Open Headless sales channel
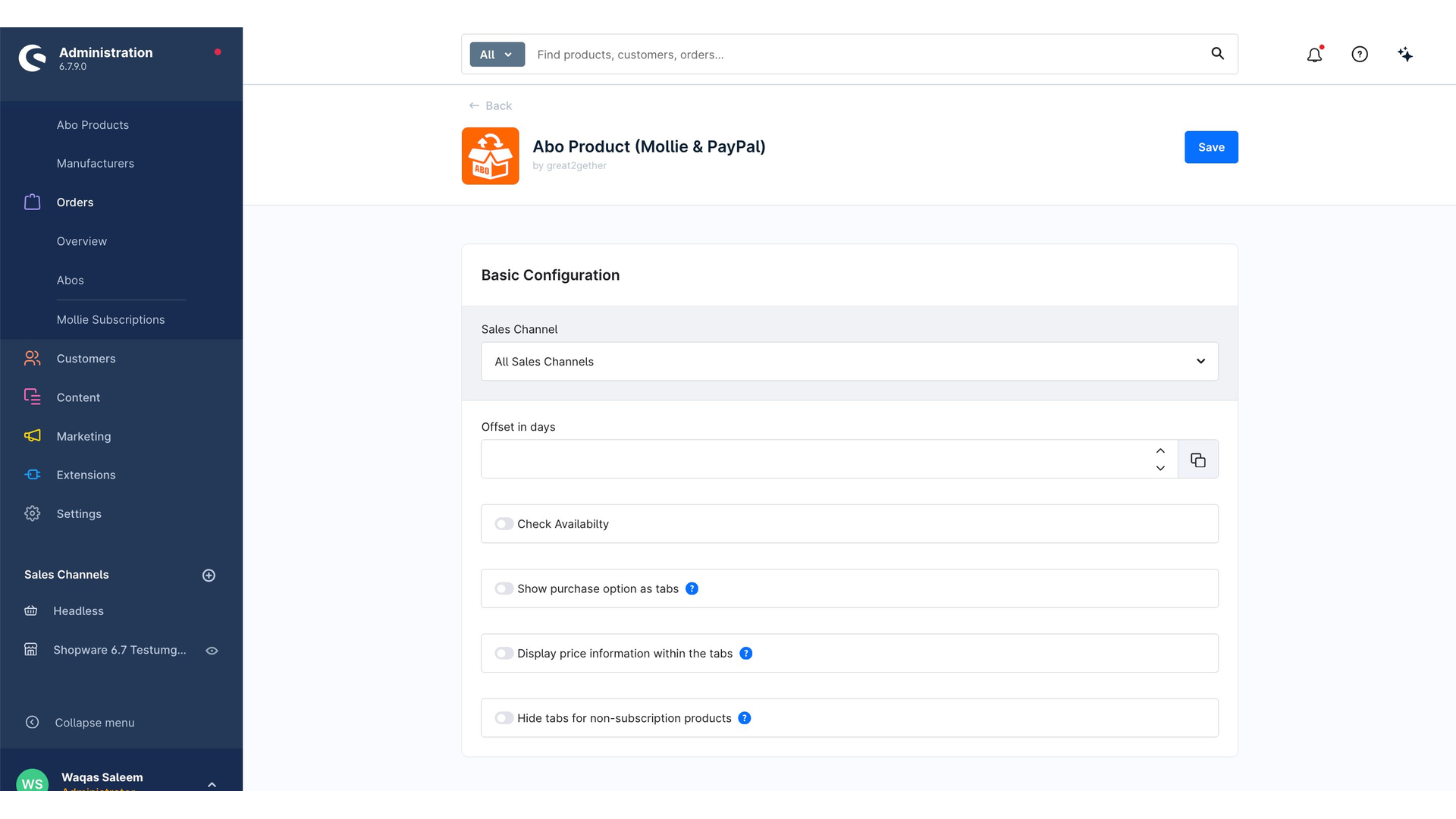 (79, 611)
